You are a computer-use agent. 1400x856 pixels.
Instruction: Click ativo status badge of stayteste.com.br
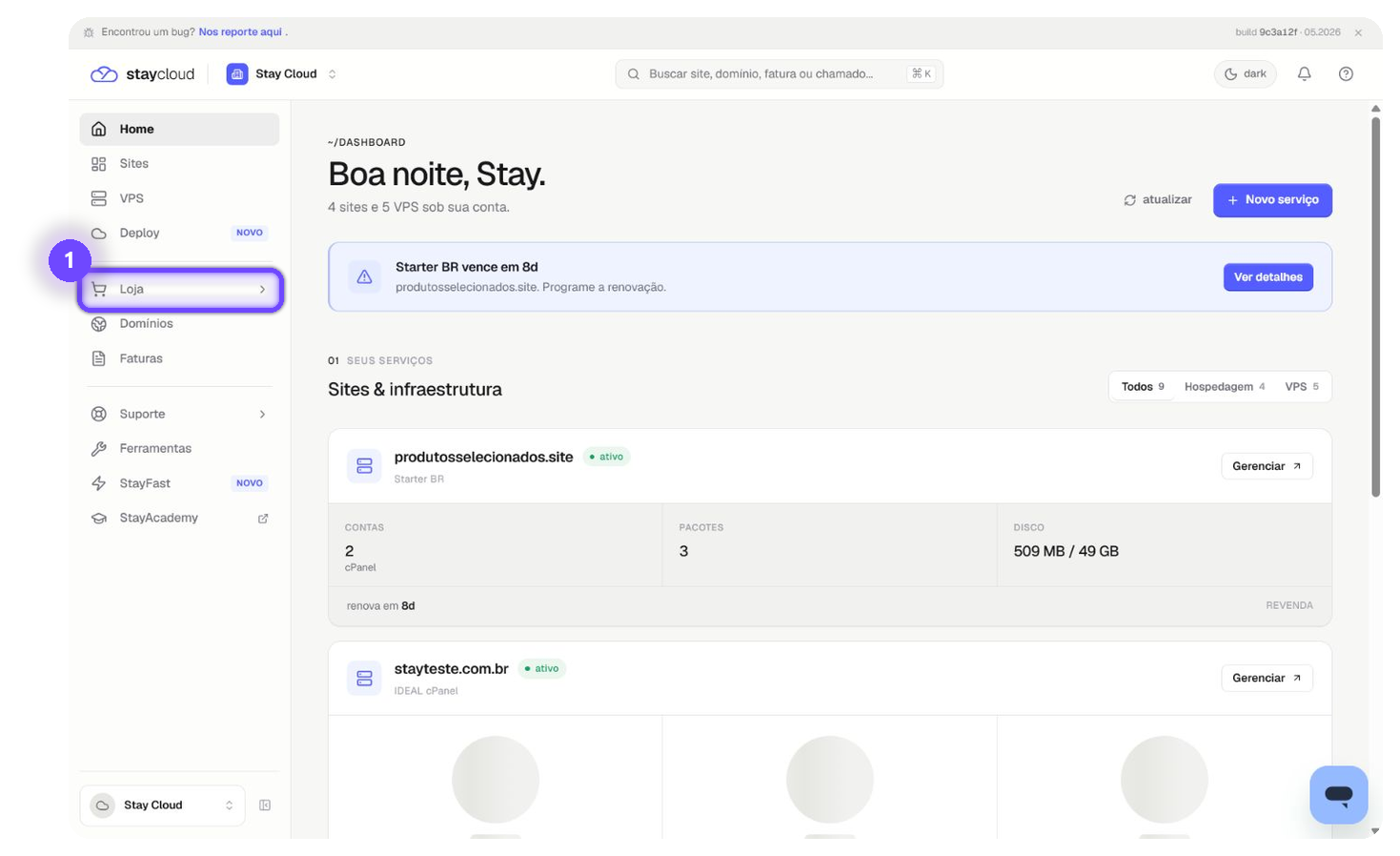(542, 669)
